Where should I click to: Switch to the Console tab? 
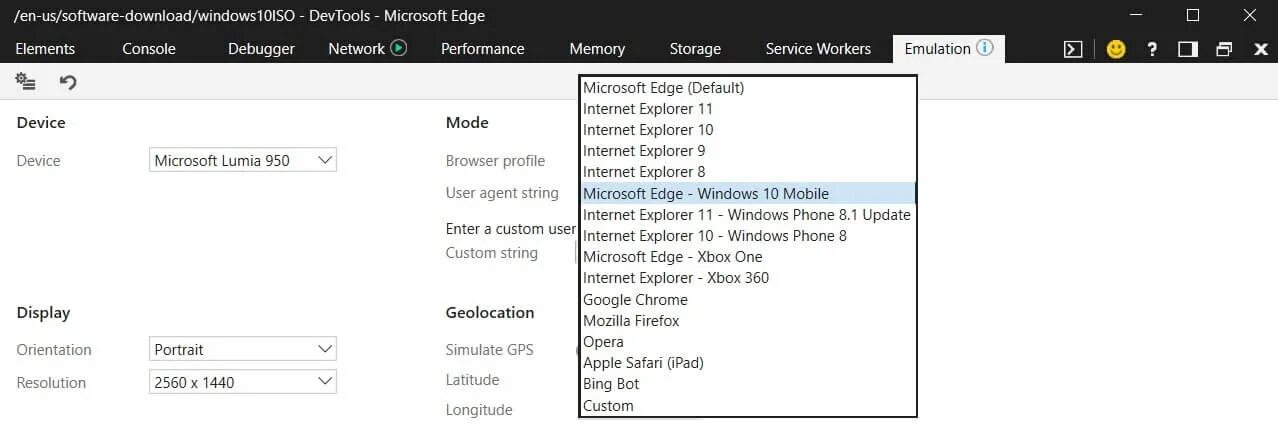[149, 49]
